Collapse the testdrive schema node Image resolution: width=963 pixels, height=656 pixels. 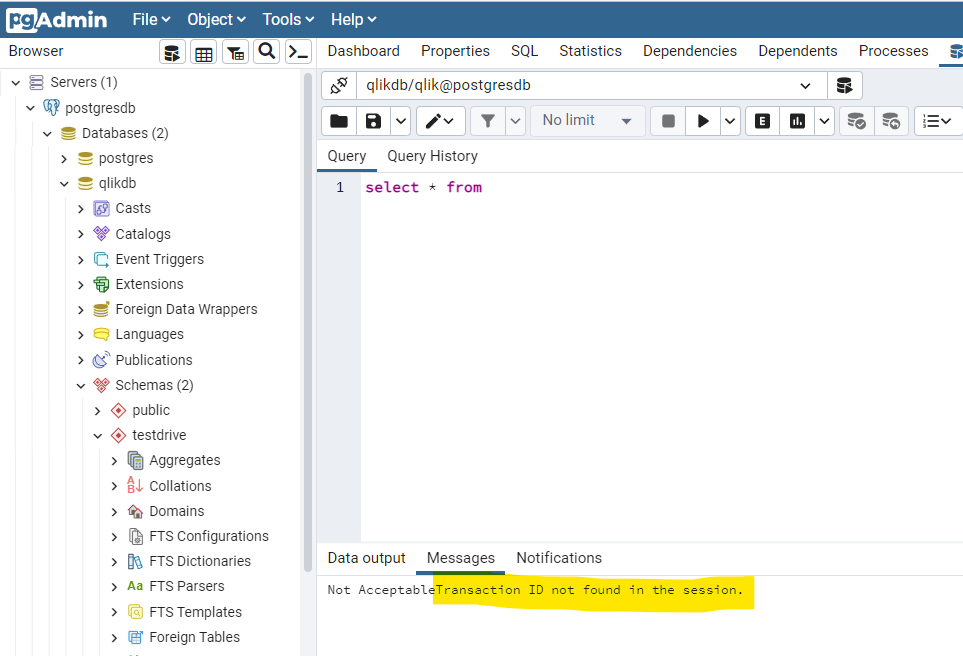coord(97,435)
